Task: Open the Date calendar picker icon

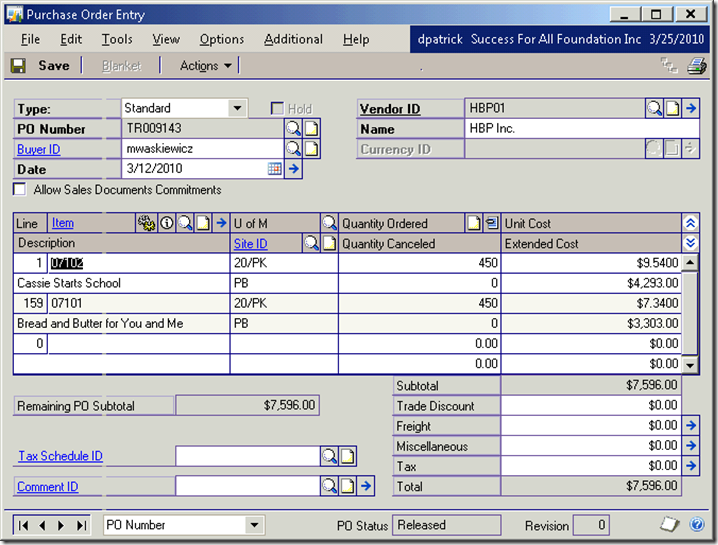Action: click(x=275, y=169)
